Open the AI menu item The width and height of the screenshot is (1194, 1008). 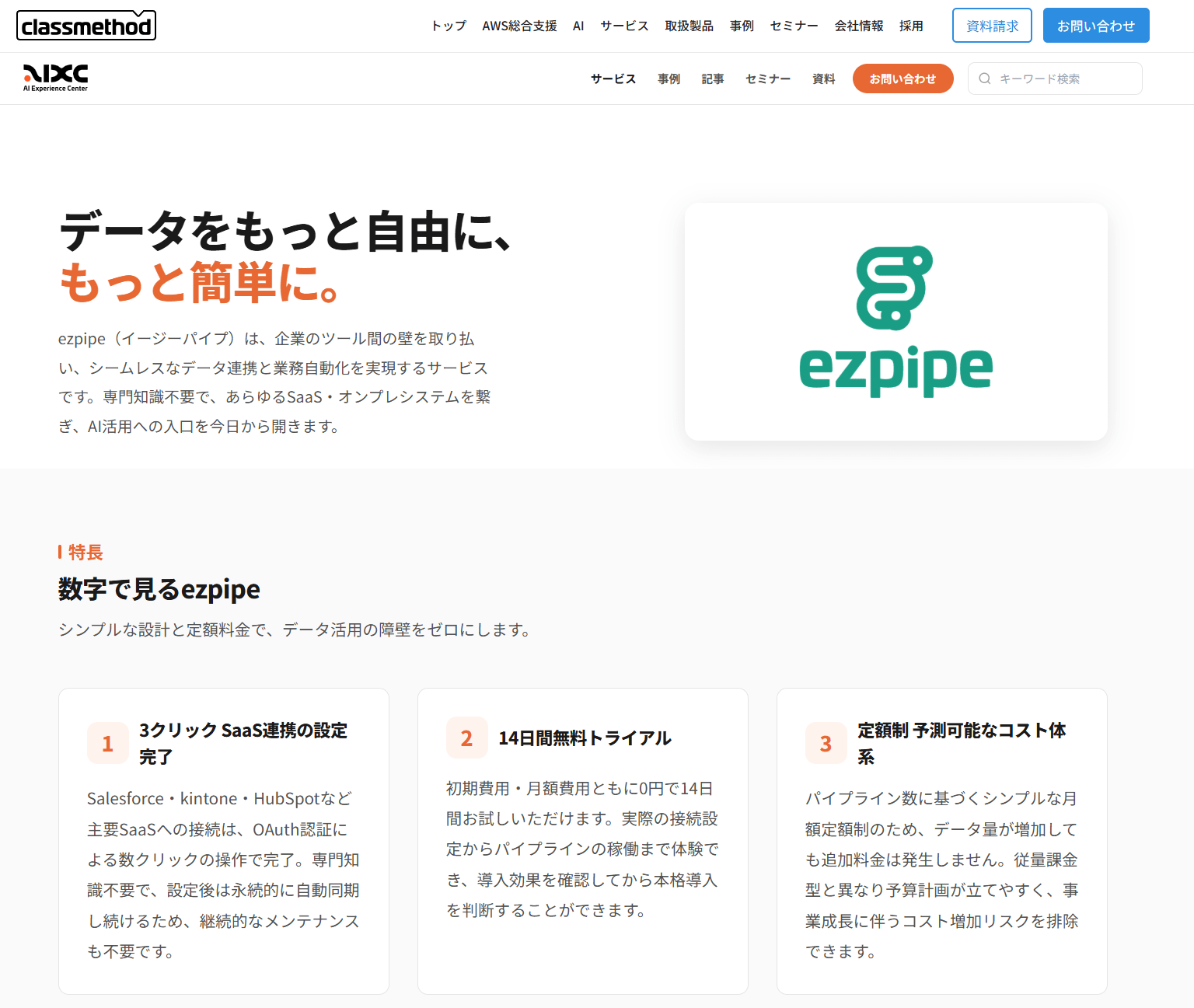pyautogui.click(x=578, y=26)
